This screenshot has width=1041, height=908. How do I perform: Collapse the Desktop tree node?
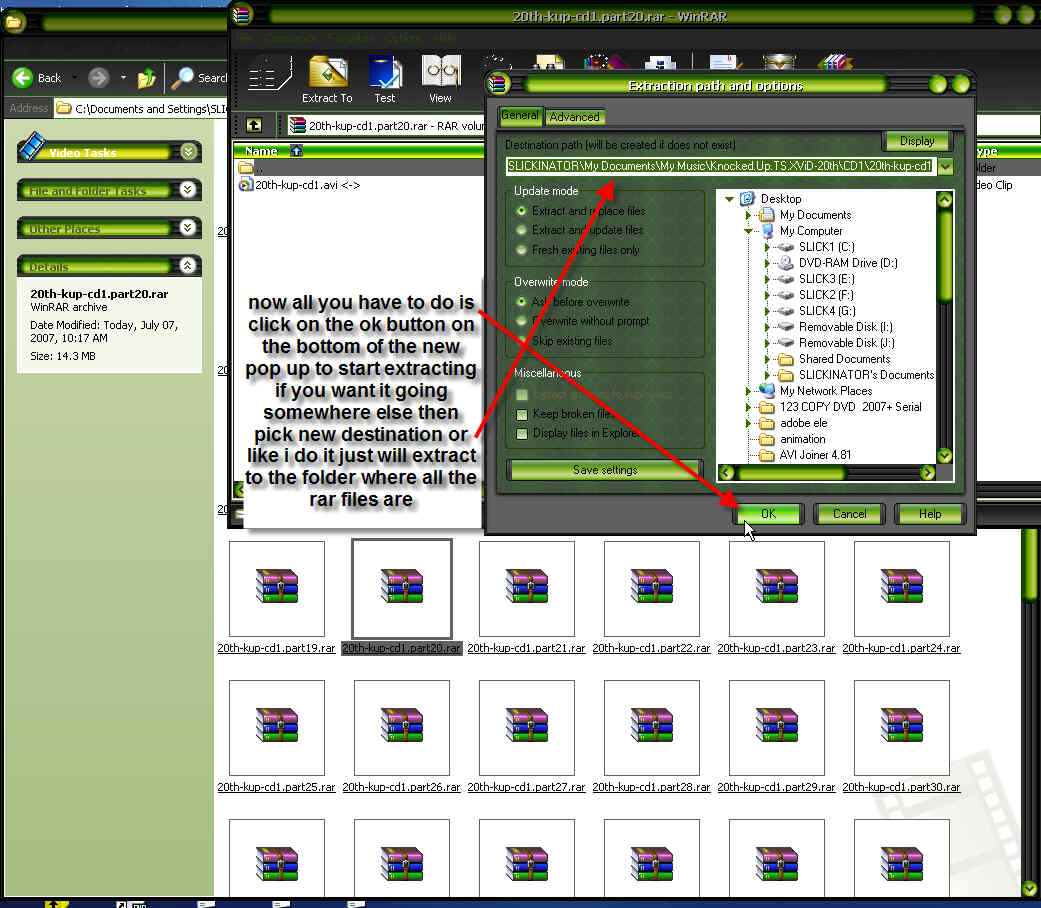(x=730, y=198)
